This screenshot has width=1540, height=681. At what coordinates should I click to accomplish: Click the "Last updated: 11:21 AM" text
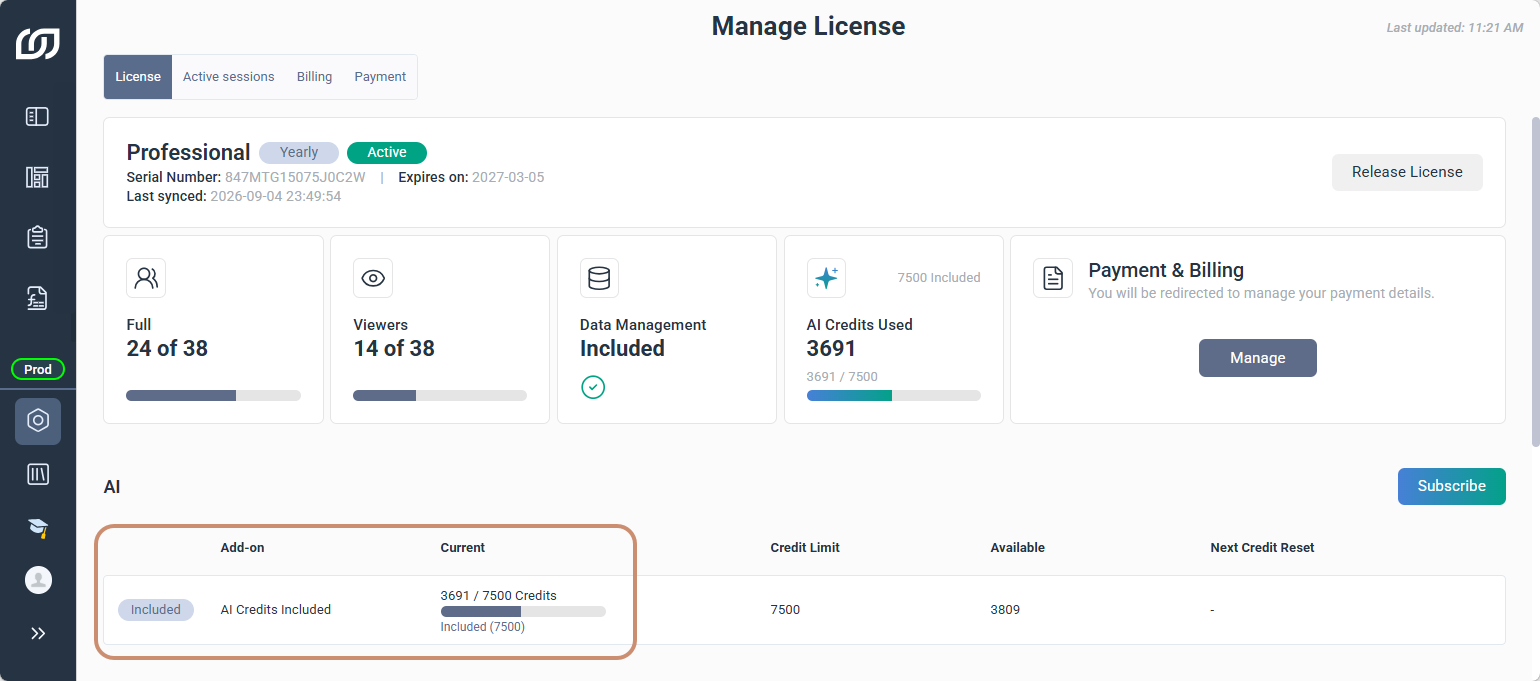tap(1455, 28)
